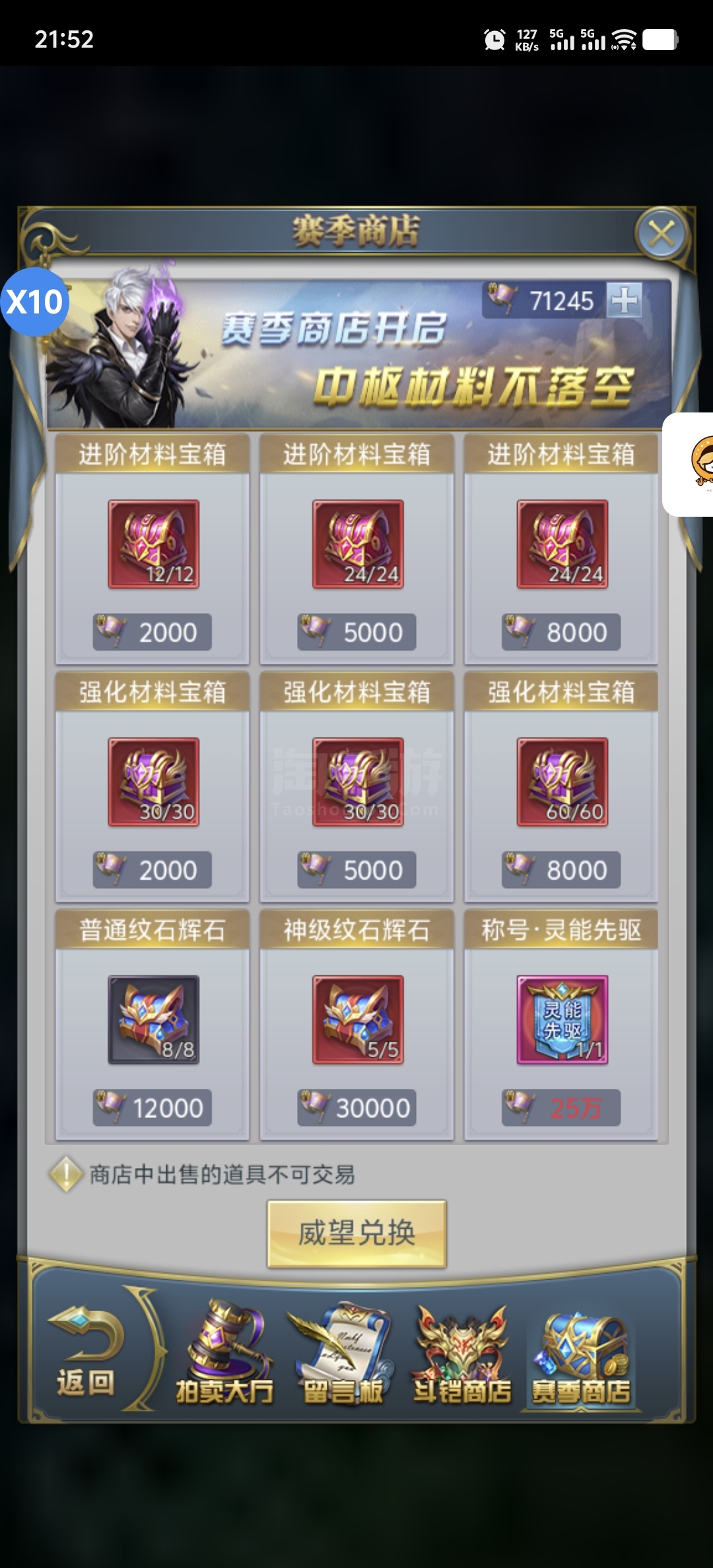Tap the plus icon beside 71245 currency
This screenshot has height=1568, width=713.
(624, 300)
